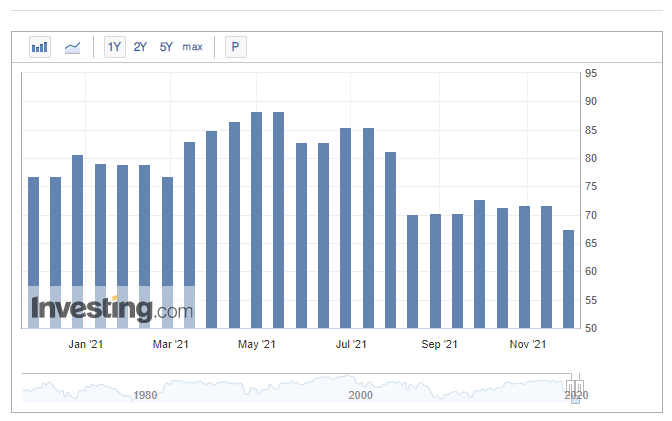Click the Sep '21 axis label
672x421 pixels.
point(439,344)
